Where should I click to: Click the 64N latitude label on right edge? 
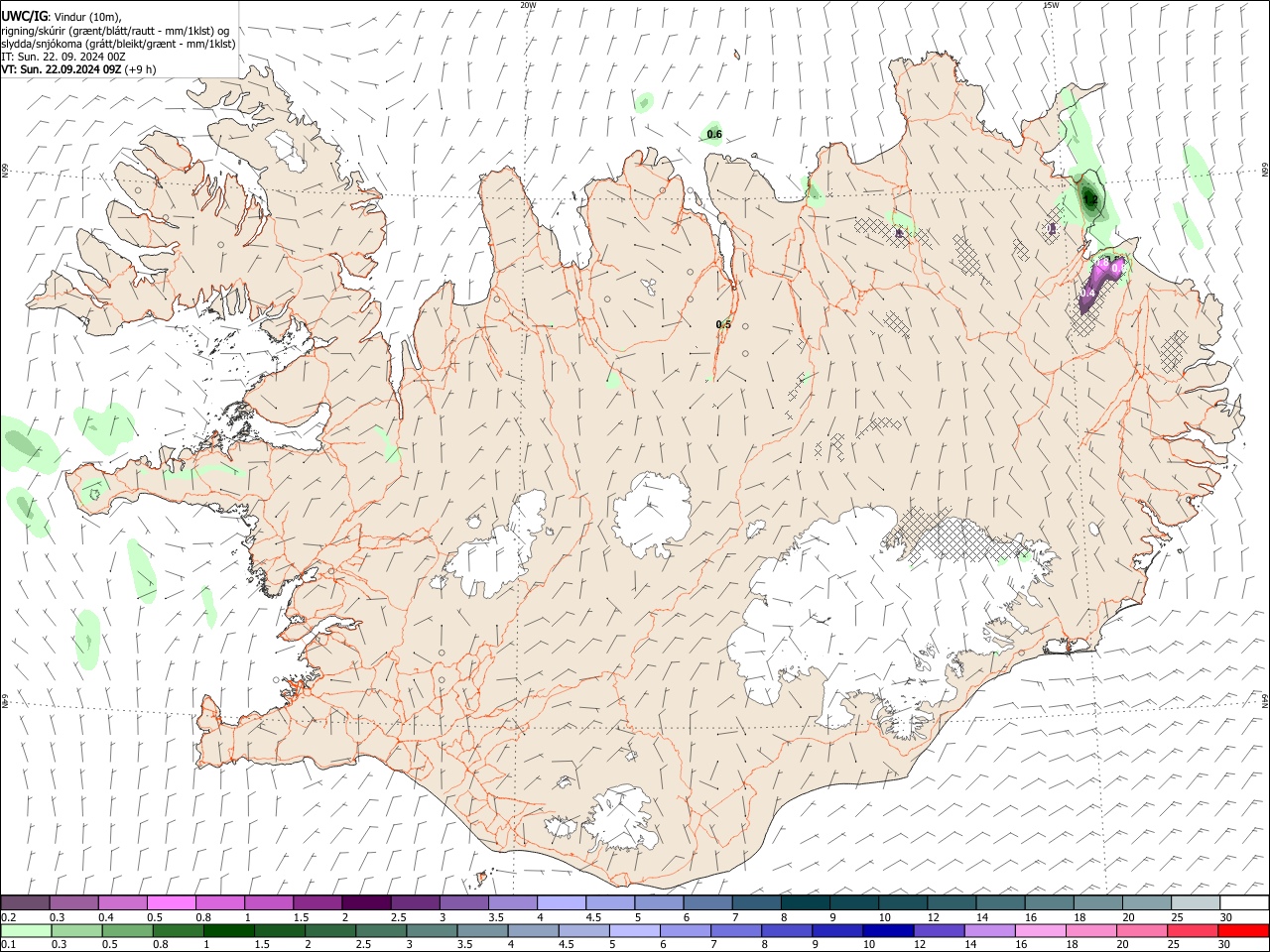tap(1265, 699)
